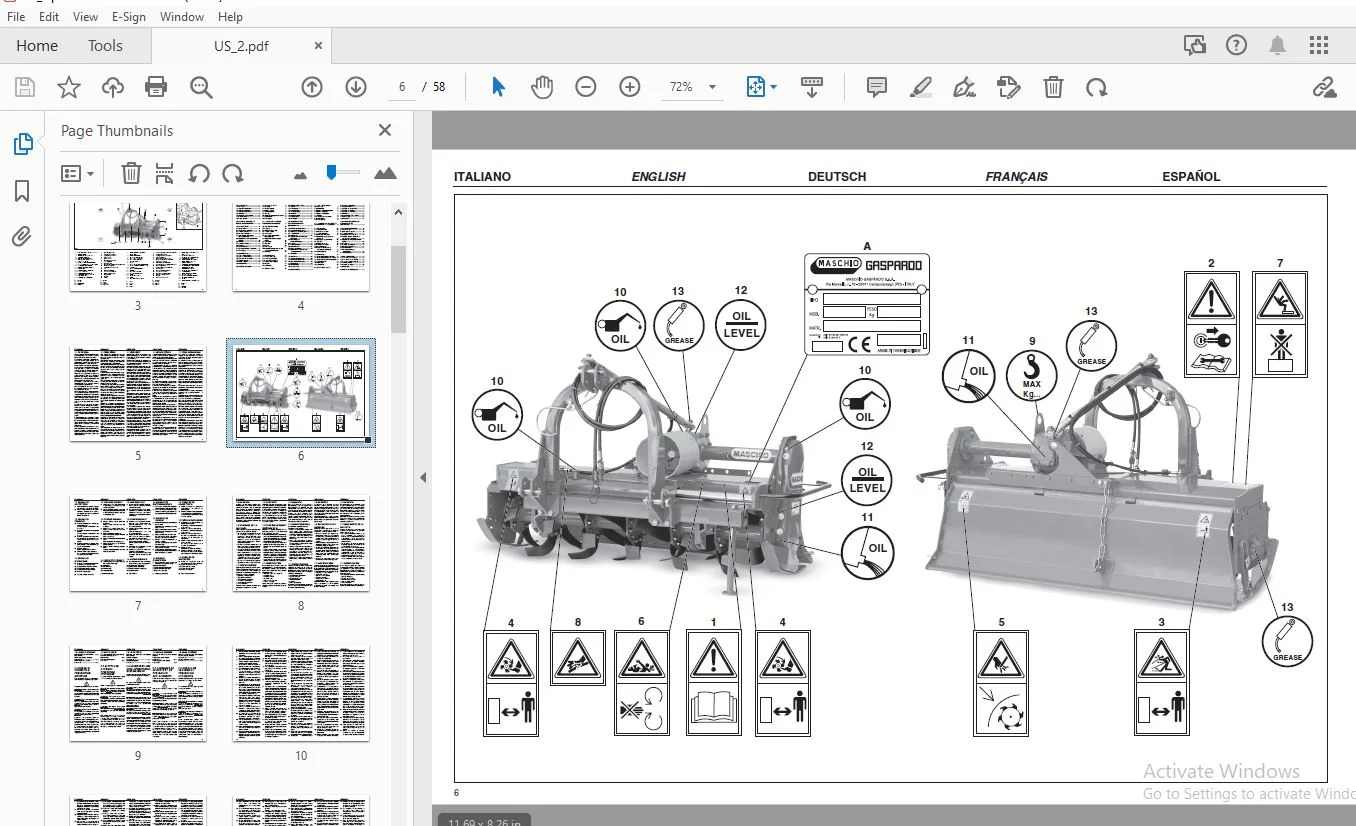Screen dimensions: 1356x826
Task: Open the notifications bell
Action: [1278, 45]
